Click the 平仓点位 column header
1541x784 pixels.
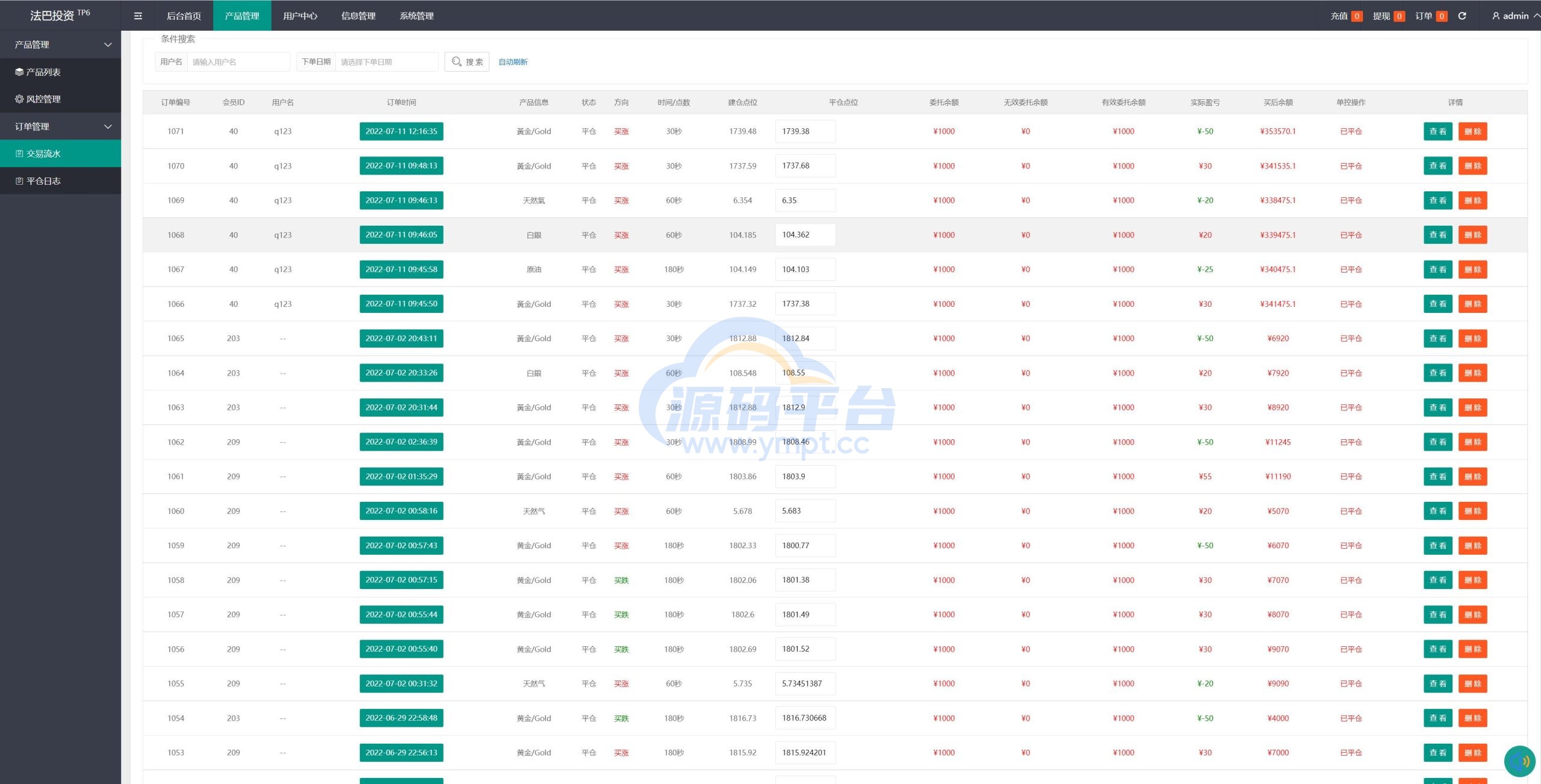(843, 102)
